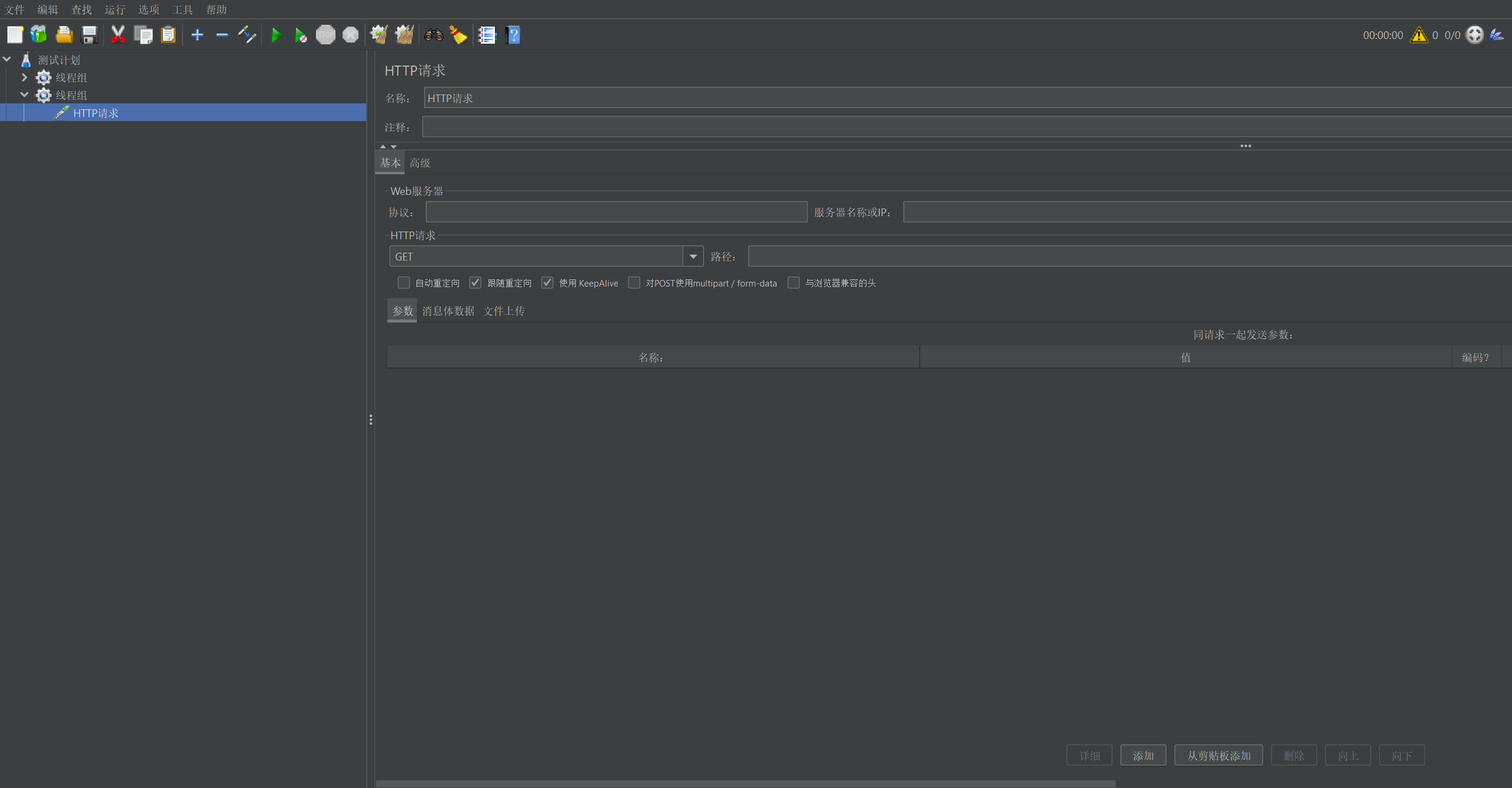
Task: Click the 添加 button
Action: coord(1143,756)
